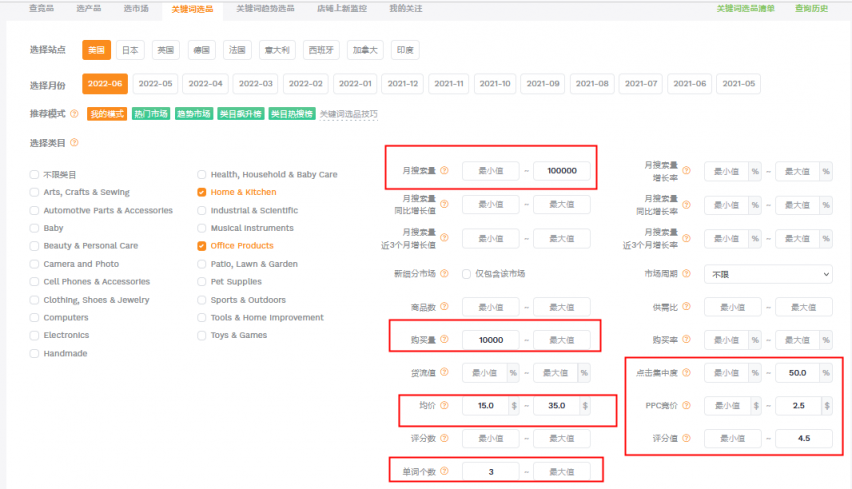The height and width of the screenshot is (489, 852).
Task: Check 仅包含该市场 option
Action: pyautogui.click(x=466, y=274)
